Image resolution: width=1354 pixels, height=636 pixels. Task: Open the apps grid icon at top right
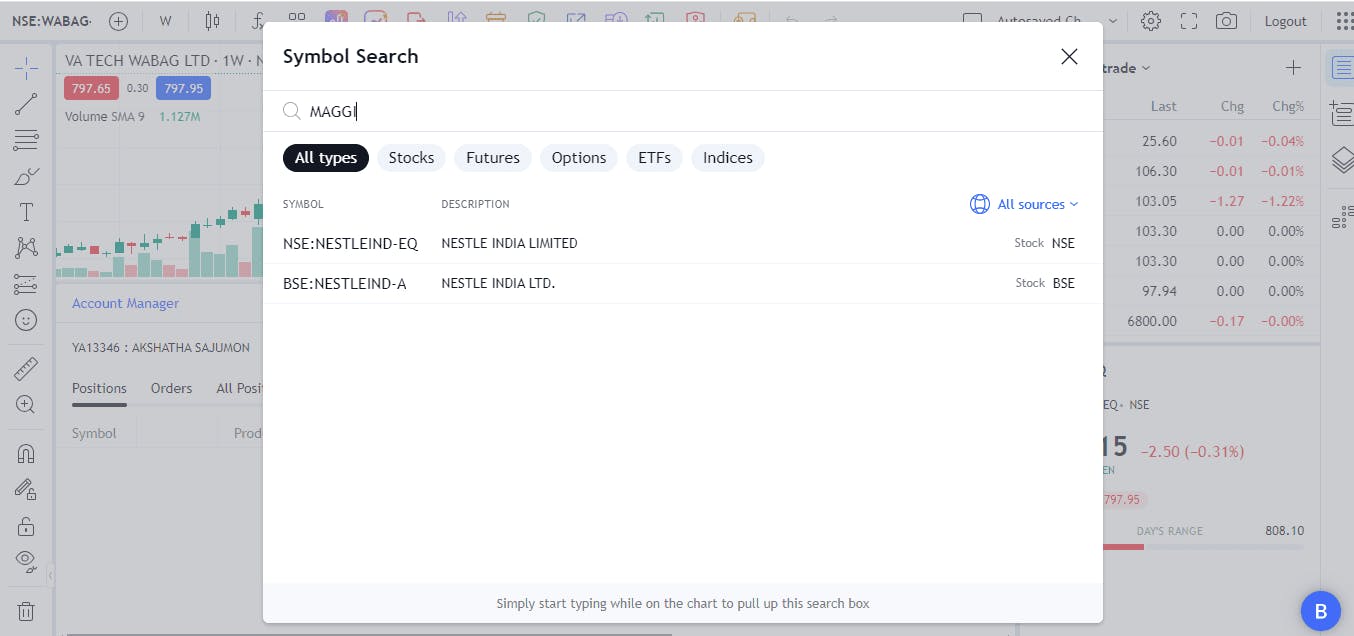(1343, 21)
